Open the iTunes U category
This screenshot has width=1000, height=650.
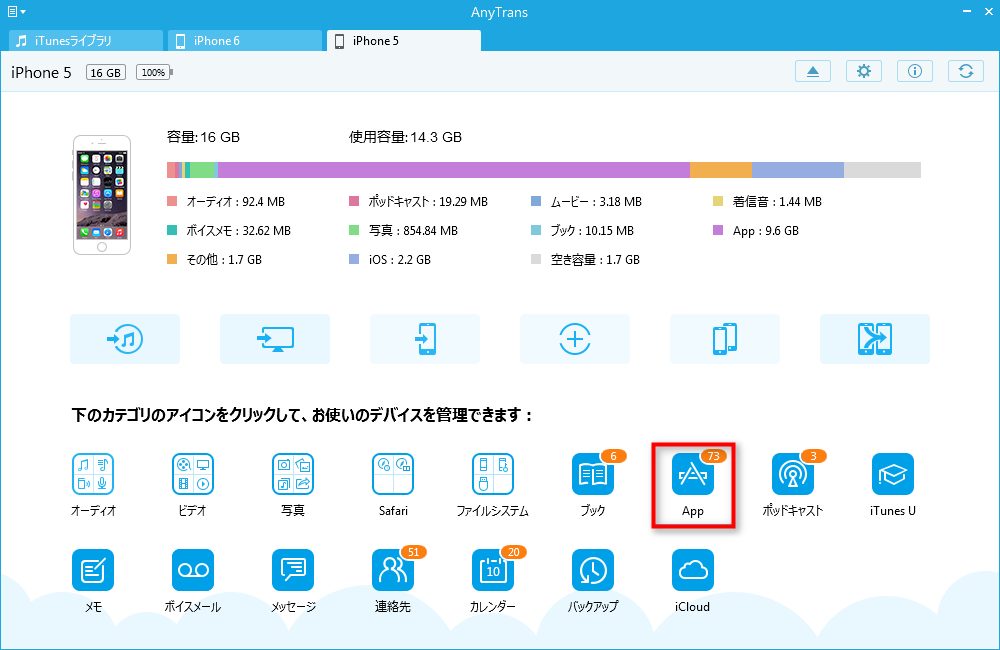(x=893, y=474)
